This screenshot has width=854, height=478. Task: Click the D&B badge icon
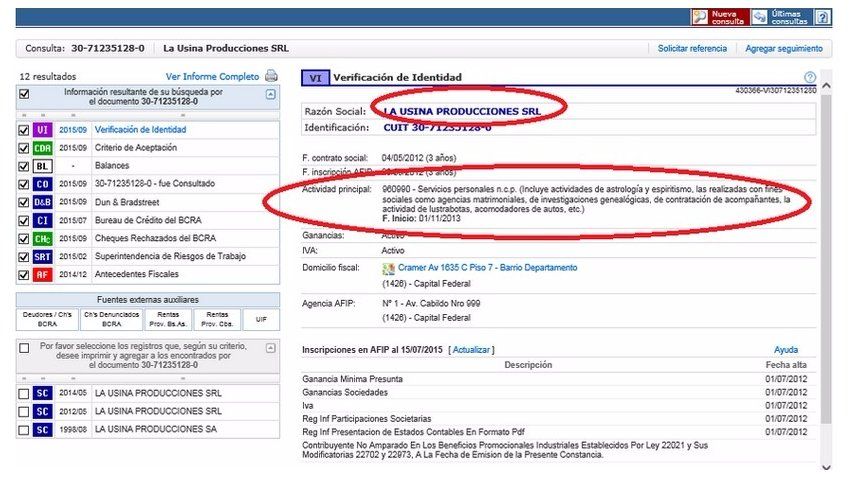pos(42,202)
